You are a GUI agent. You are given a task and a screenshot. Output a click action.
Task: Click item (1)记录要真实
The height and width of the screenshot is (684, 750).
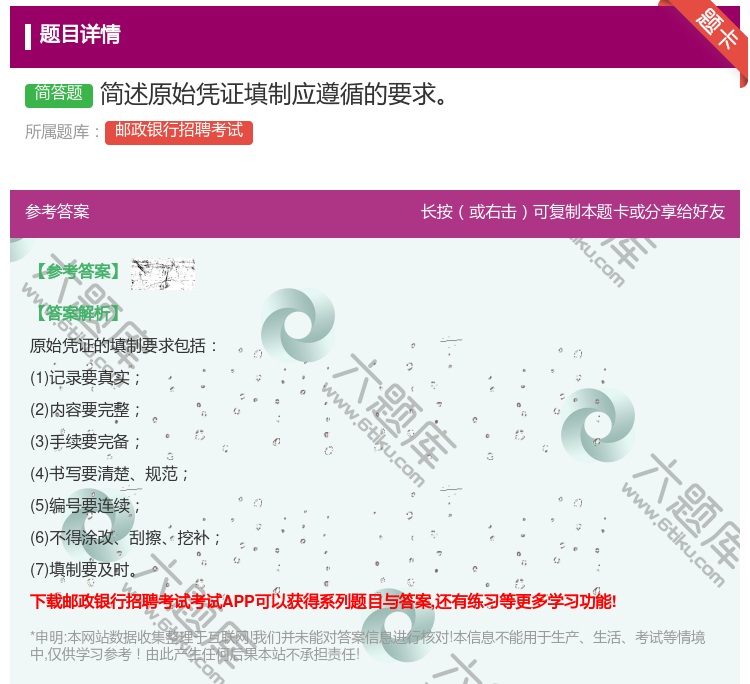pos(85,378)
